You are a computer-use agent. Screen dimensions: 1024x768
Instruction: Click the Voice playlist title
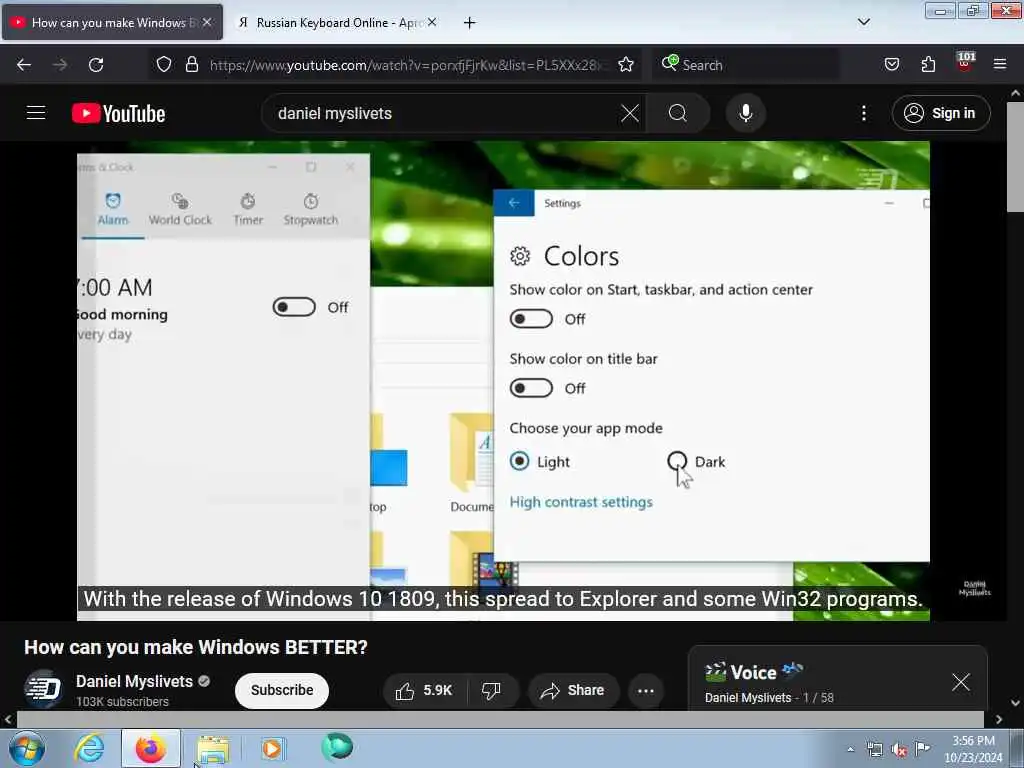click(x=753, y=672)
